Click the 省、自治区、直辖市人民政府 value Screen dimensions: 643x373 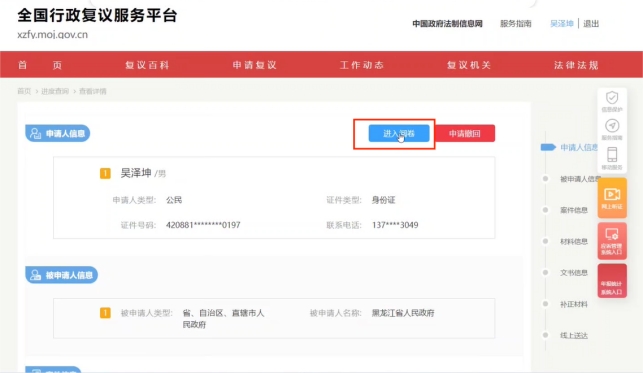223,319
